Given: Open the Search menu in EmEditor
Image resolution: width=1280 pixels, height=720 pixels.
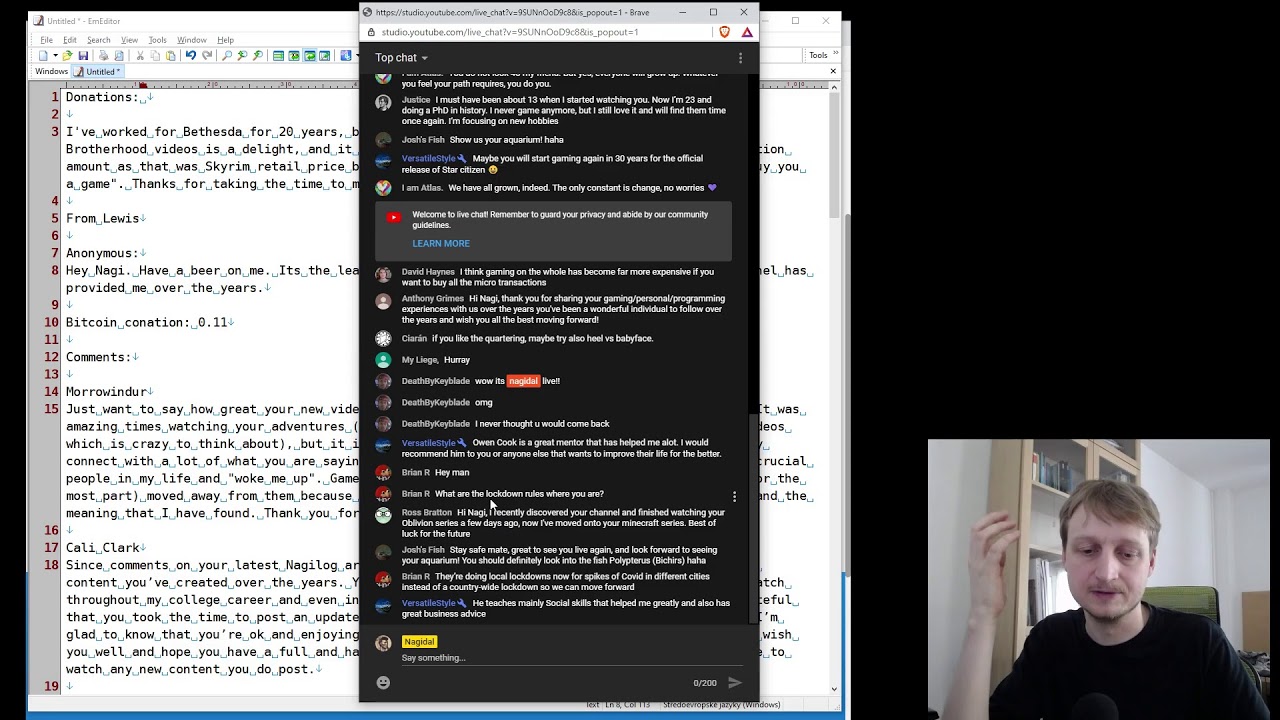Looking at the screenshot, I should pyautogui.click(x=98, y=40).
